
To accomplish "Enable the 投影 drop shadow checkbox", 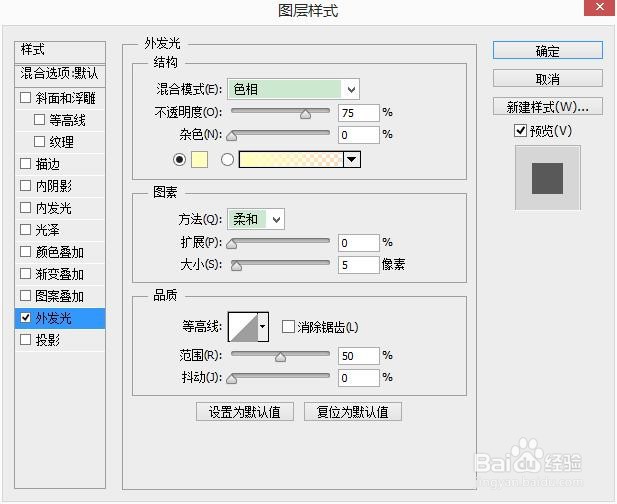I will (x=25, y=340).
